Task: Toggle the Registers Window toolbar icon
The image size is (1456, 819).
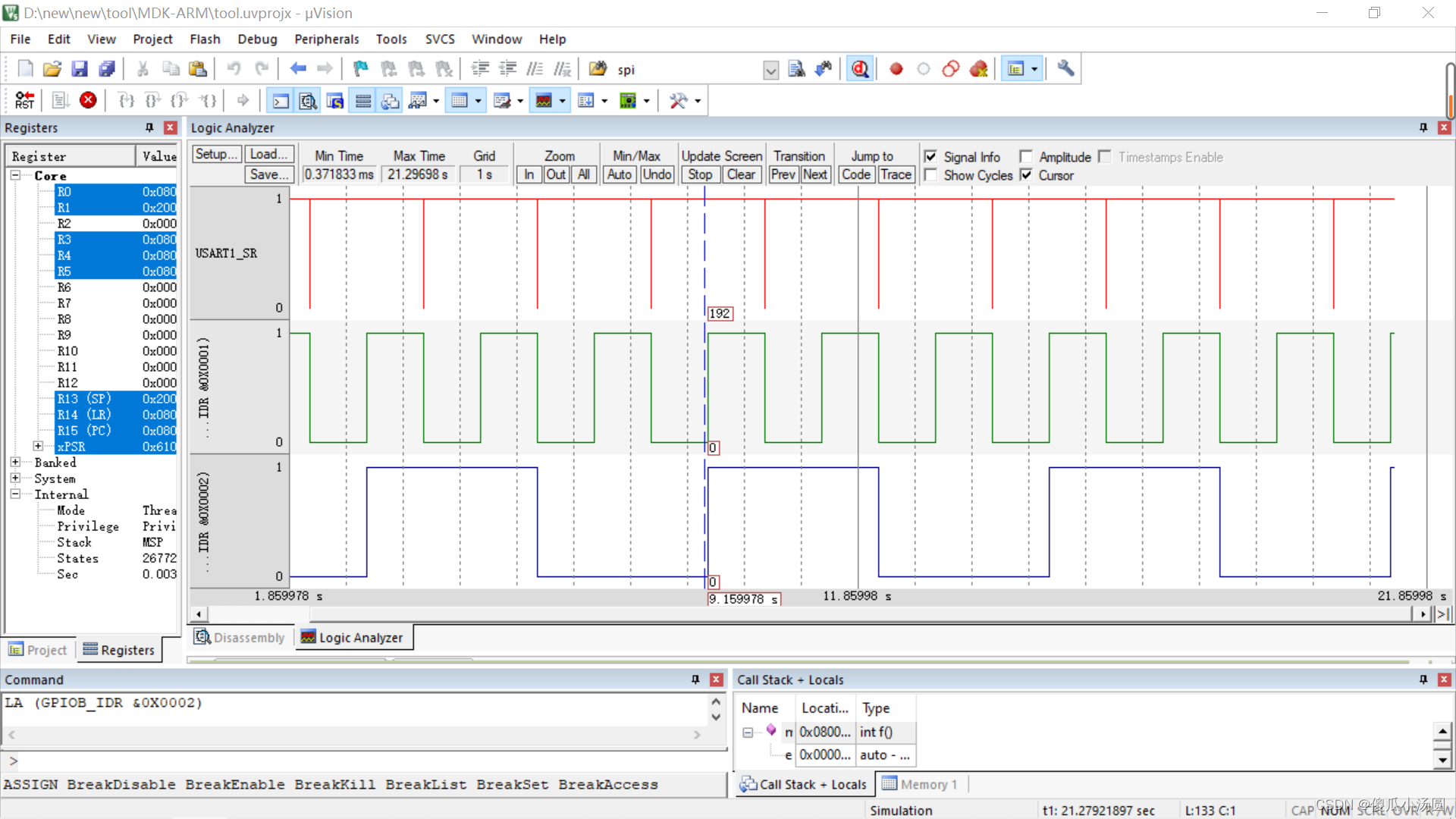Action: (x=363, y=100)
